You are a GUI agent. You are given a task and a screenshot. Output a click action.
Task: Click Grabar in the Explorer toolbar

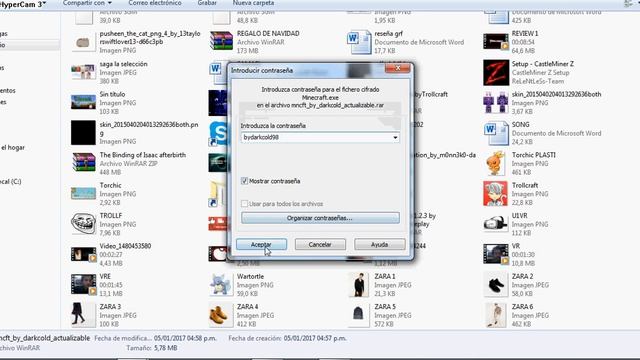click(207, 3)
